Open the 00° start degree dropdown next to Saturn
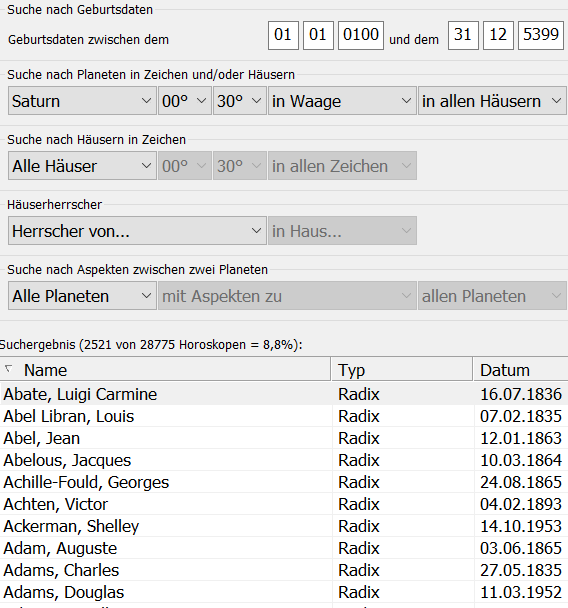 pyautogui.click(x=185, y=101)
